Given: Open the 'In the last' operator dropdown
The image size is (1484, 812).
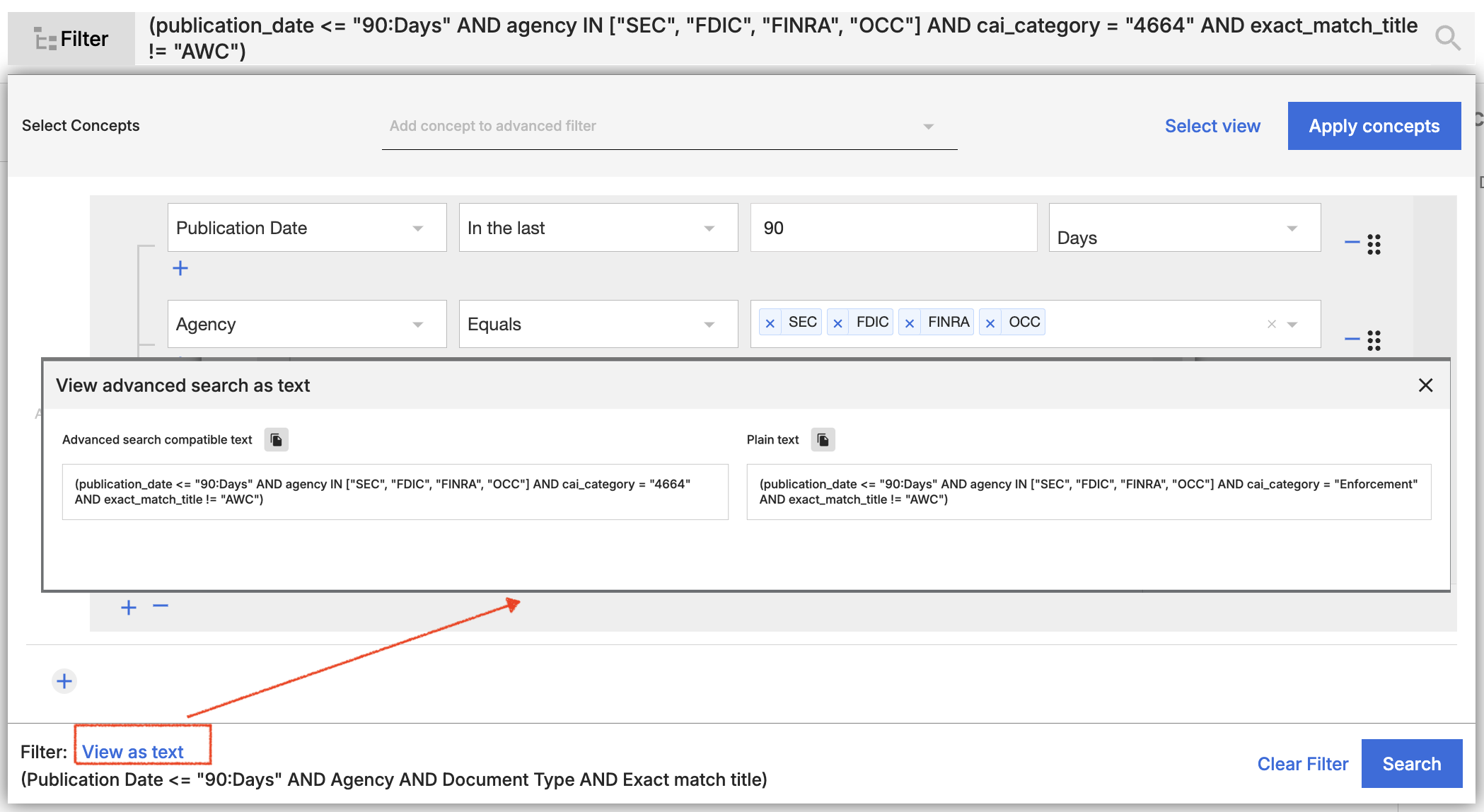Looking at the screenshot, I should pyautogui.click(x=598, y=228).
